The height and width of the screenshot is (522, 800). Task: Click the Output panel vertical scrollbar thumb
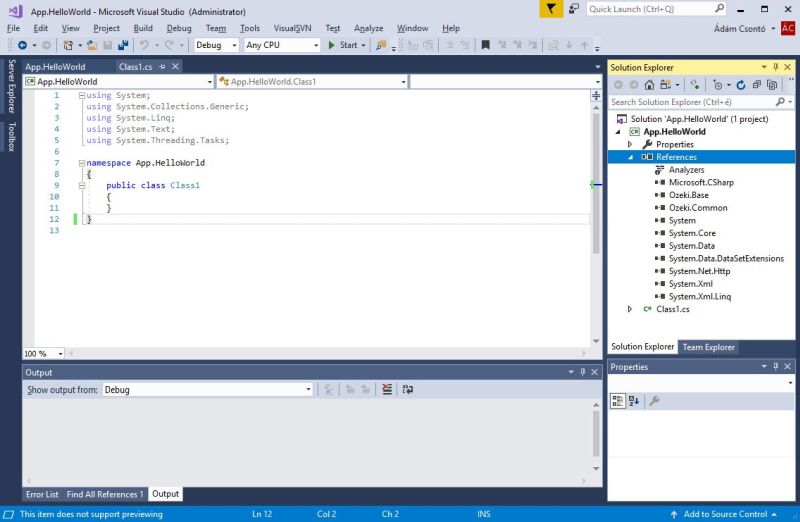[596, 433]
